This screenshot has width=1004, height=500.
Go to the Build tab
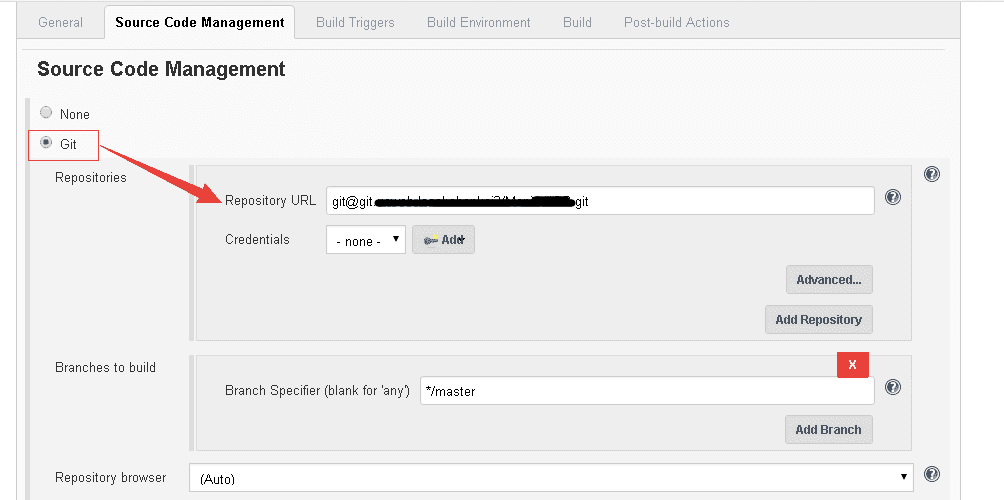click(577, 22)
